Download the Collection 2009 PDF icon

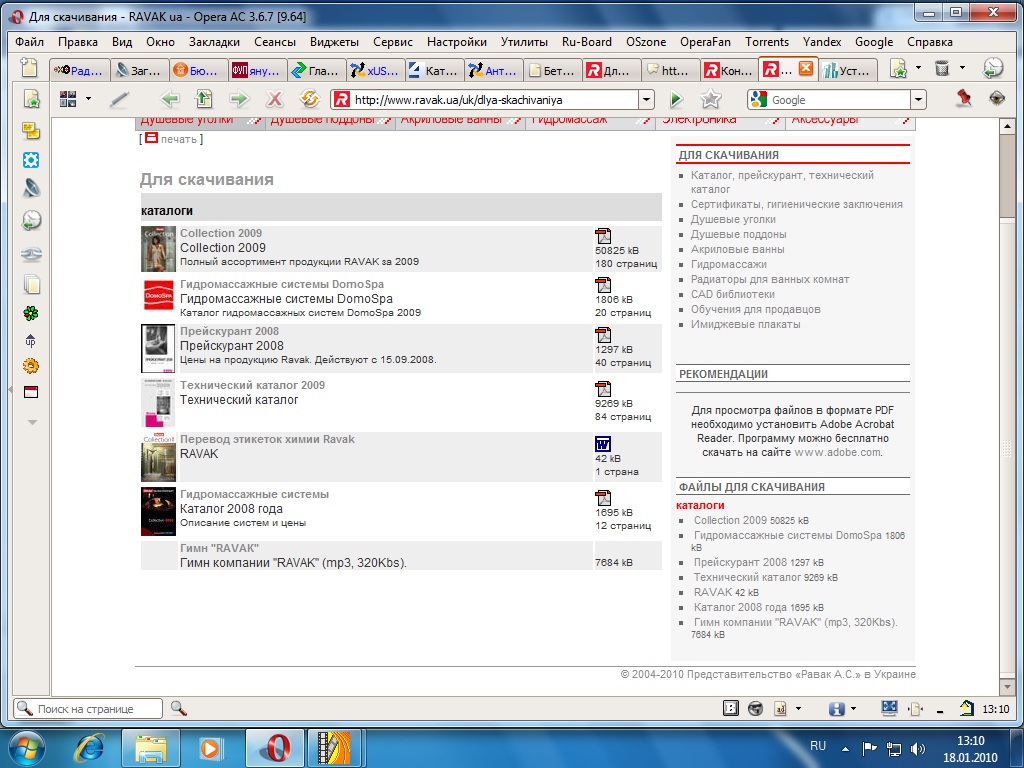pos(603,236)
